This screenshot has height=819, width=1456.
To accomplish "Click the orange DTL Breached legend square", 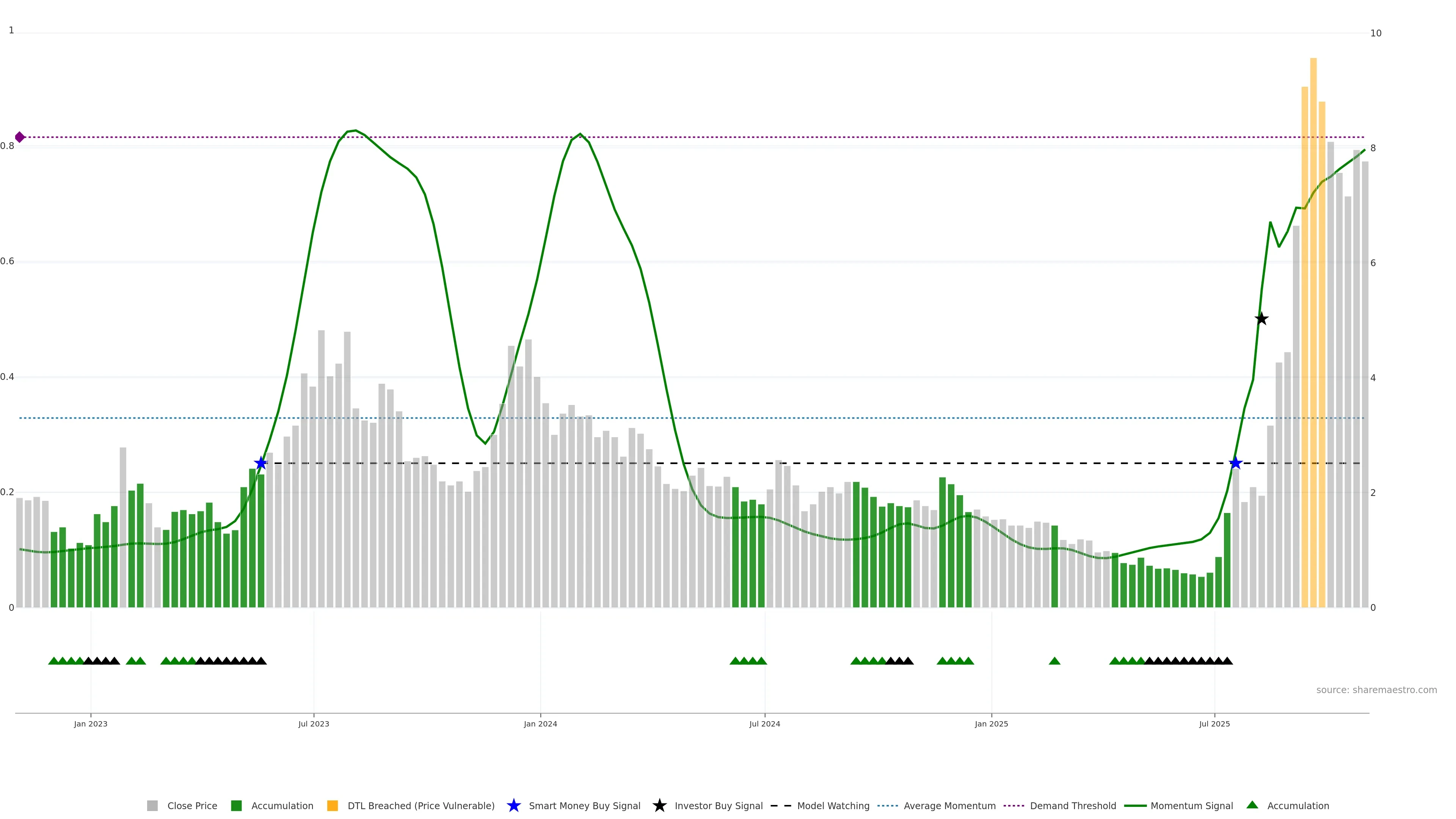I will (333, 805).
